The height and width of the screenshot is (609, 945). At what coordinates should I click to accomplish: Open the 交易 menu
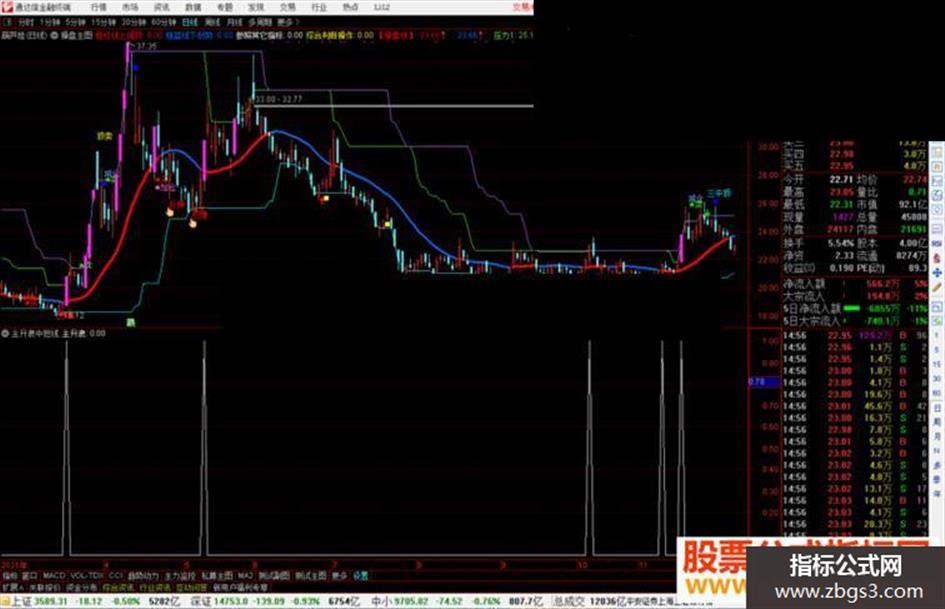(287, 7)
